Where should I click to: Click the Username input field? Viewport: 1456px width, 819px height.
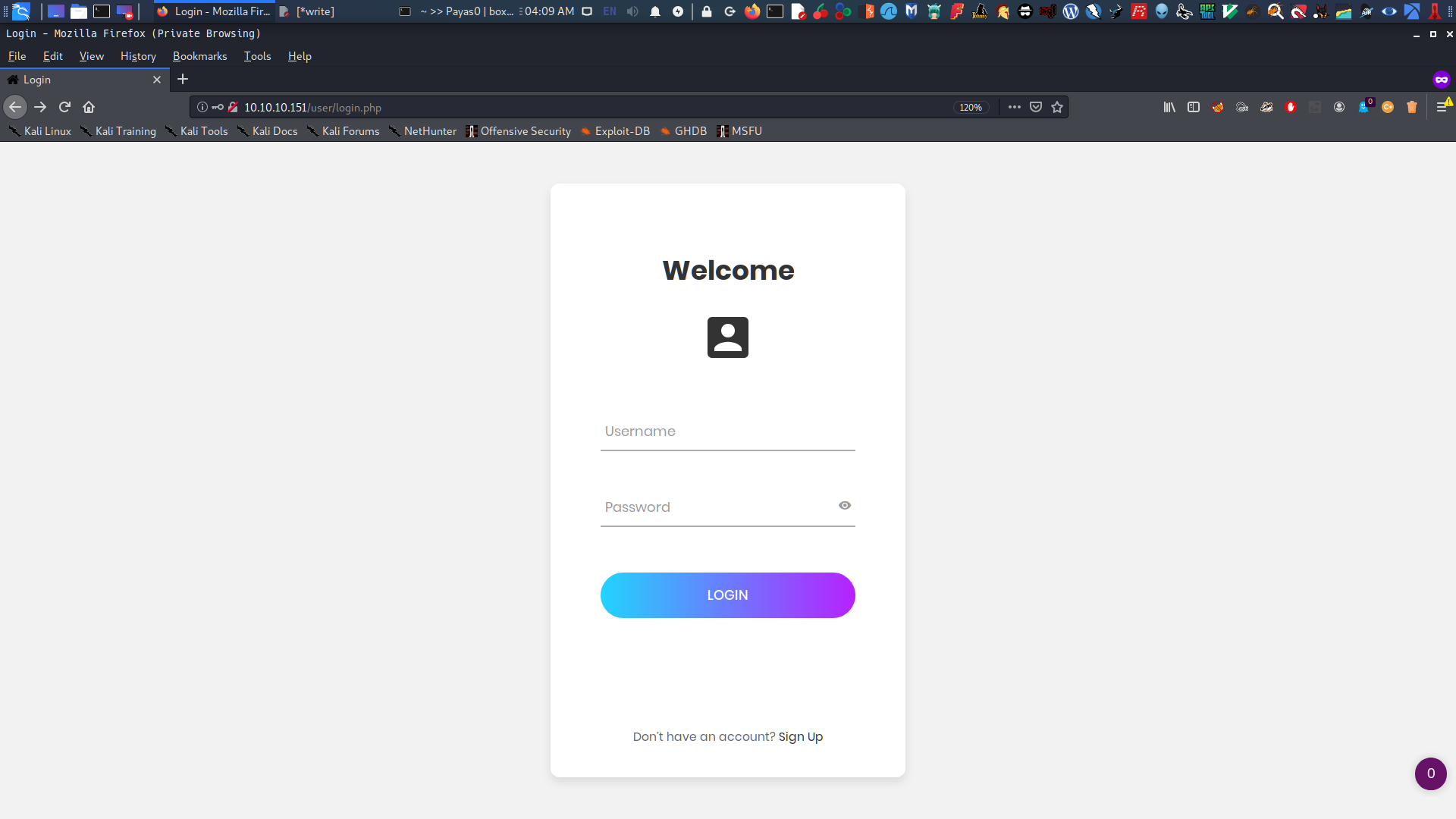coord(728,432)
